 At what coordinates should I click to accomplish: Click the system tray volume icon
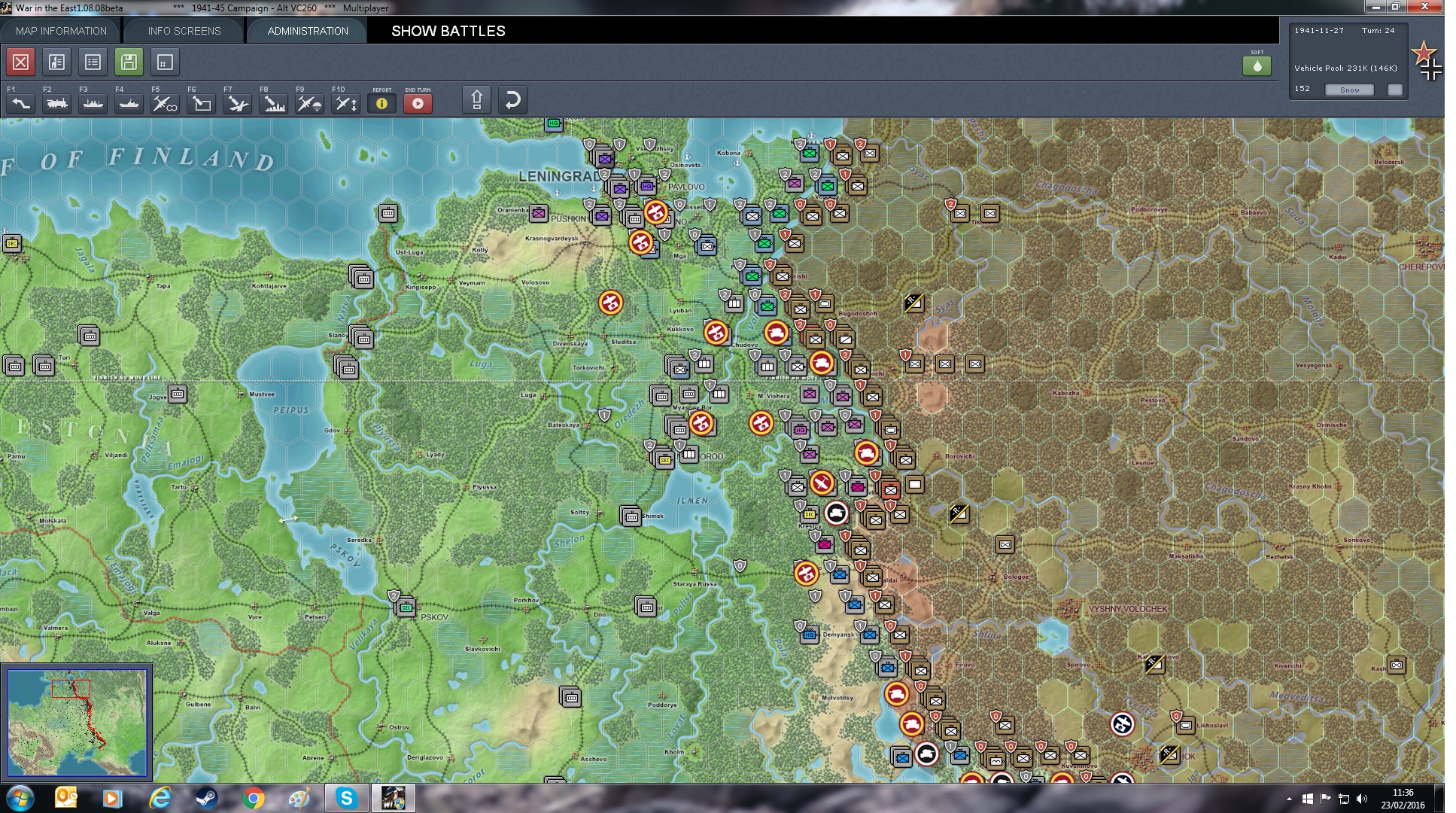pyautogui.click(x=1362, y=799)
